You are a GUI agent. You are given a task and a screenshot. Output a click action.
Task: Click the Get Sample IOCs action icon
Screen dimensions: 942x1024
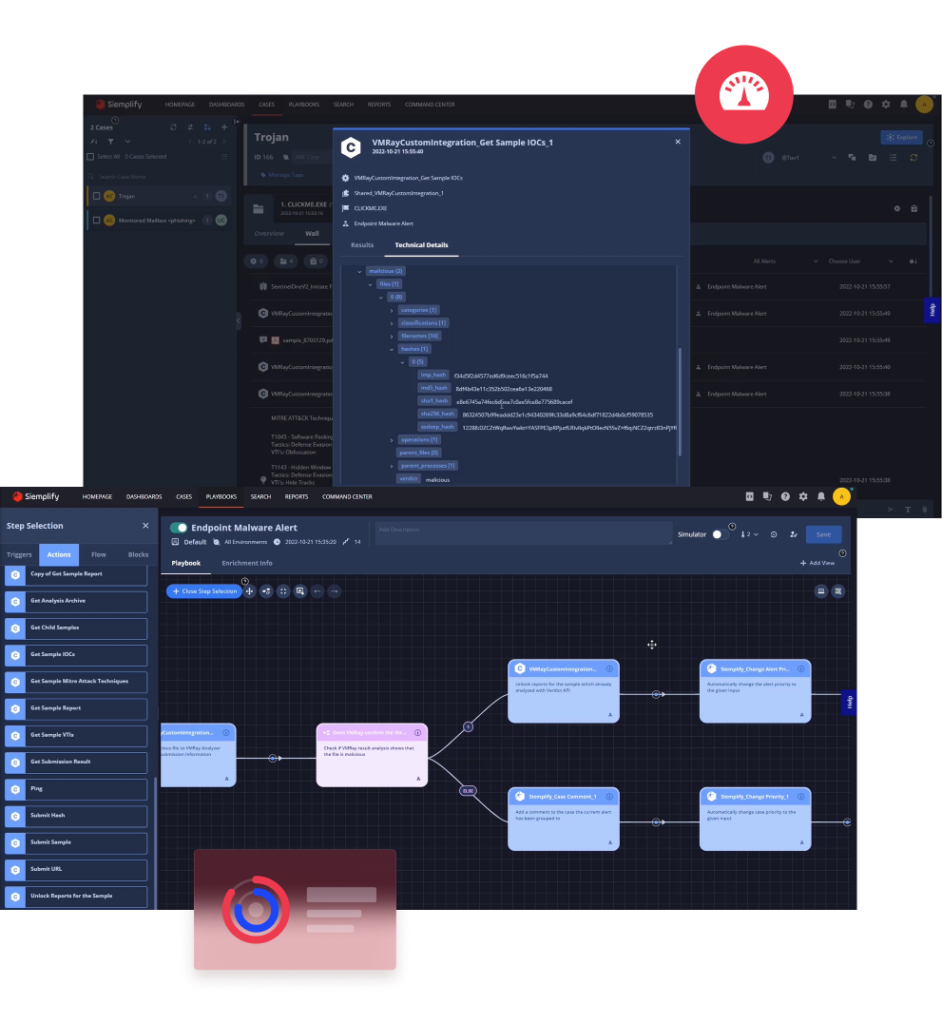(15, 655)
